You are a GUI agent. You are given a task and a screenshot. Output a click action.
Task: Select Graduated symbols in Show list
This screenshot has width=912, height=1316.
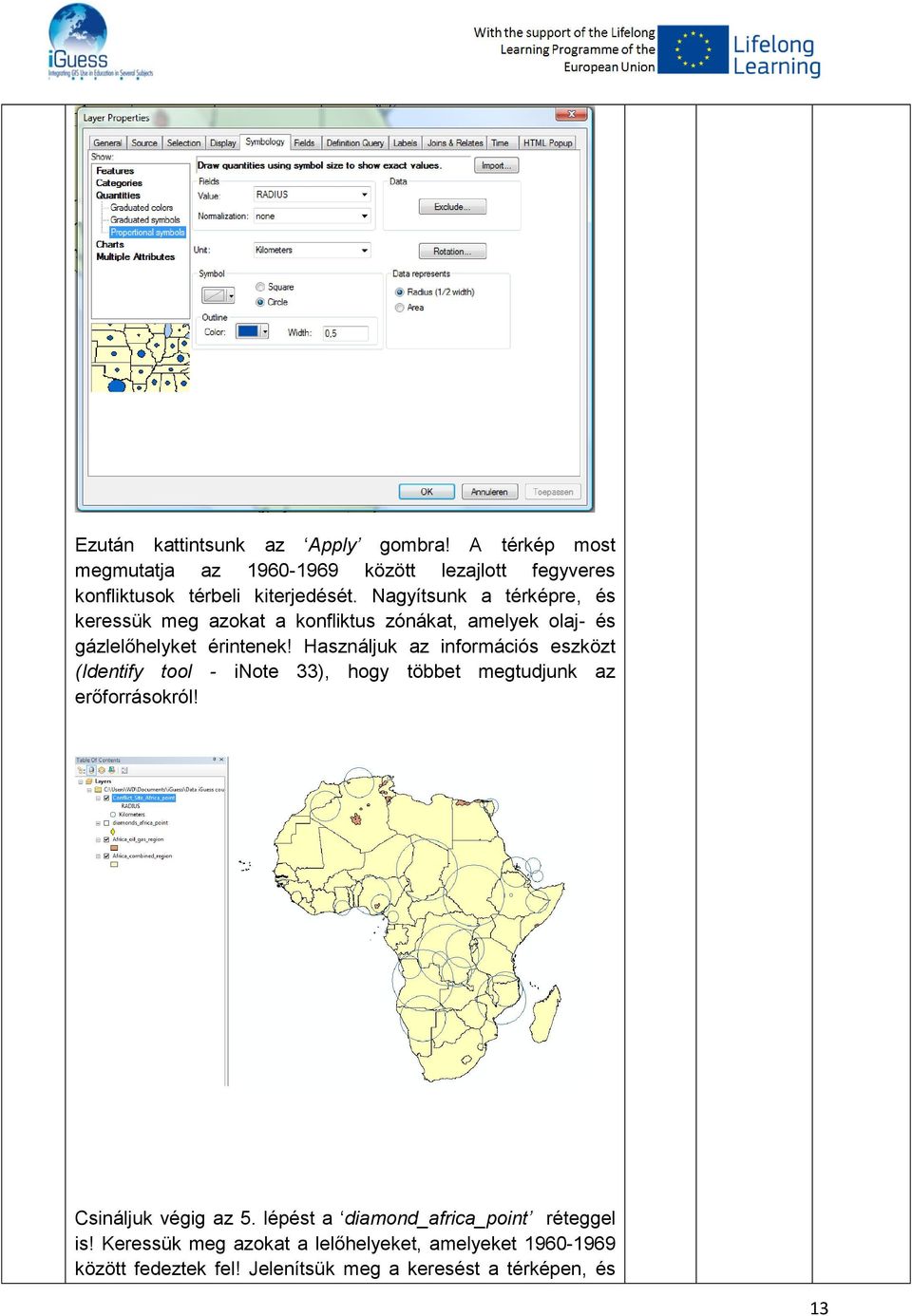tap(144, 219)
